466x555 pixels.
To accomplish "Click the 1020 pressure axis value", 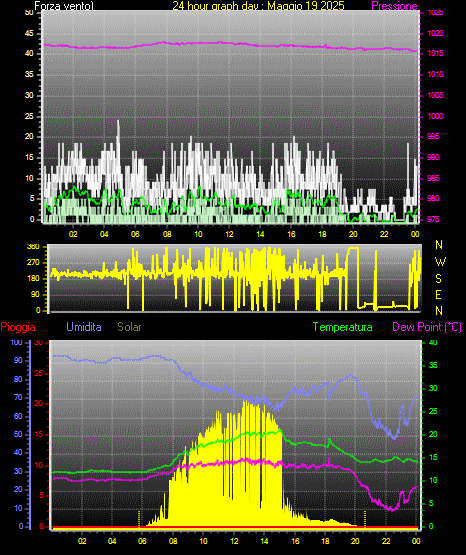I will (x=435, y=34).
